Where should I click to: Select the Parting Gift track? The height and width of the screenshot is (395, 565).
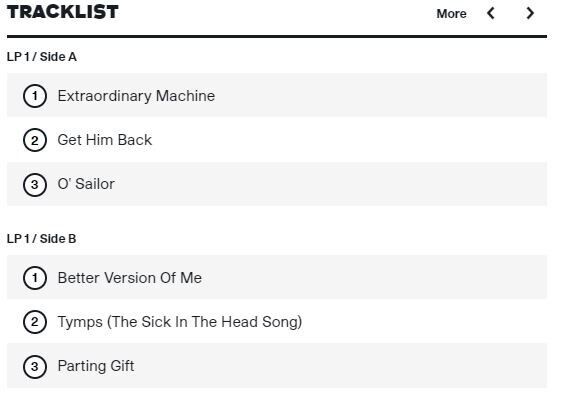[96, 366]
